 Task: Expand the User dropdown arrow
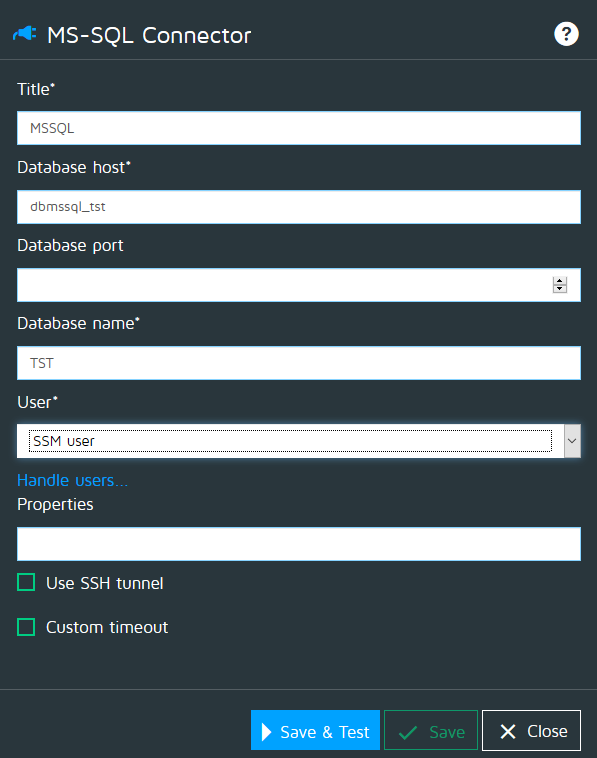[x=572, y=441]
